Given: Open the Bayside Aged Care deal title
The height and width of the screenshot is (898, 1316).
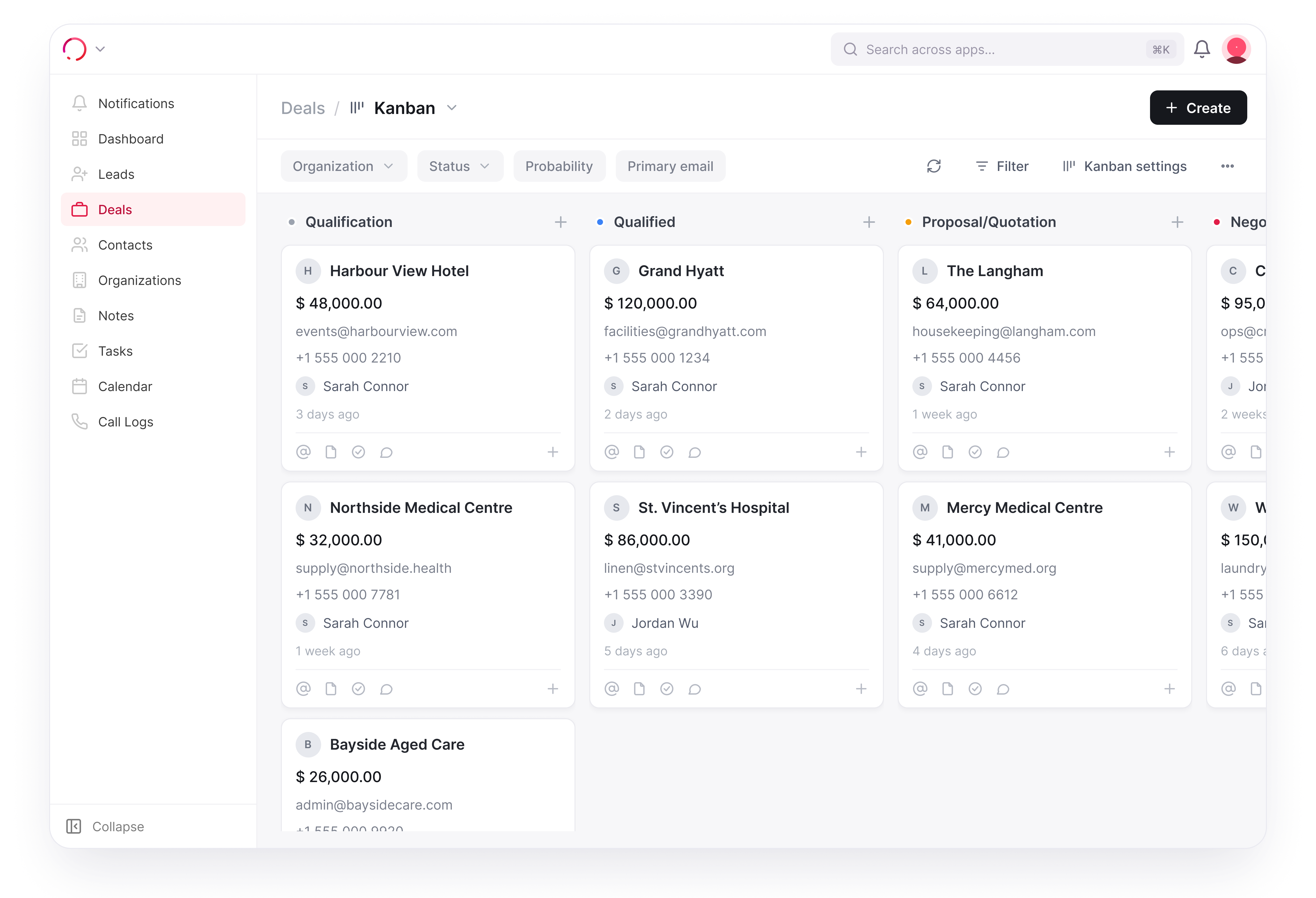Looking at the screenshot, I should coord(397,744).
